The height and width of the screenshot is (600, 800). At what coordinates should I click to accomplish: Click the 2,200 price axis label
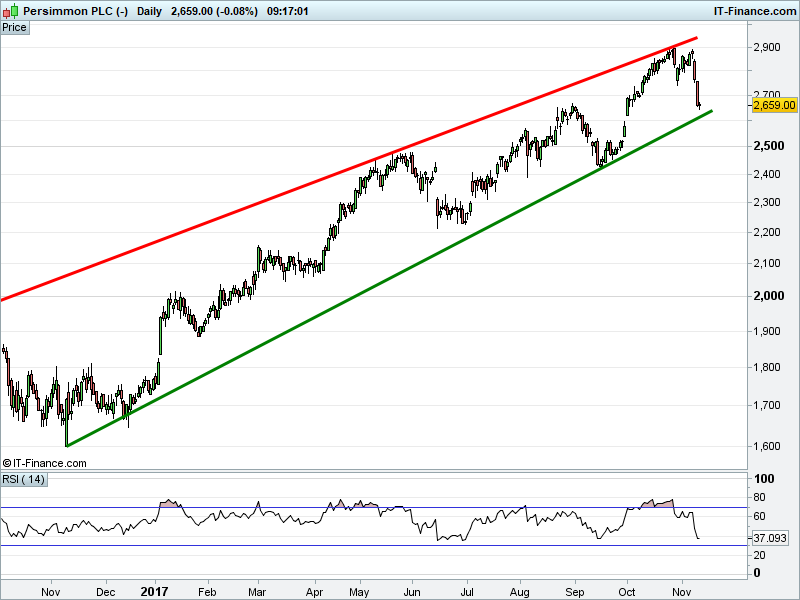(767, 232)
